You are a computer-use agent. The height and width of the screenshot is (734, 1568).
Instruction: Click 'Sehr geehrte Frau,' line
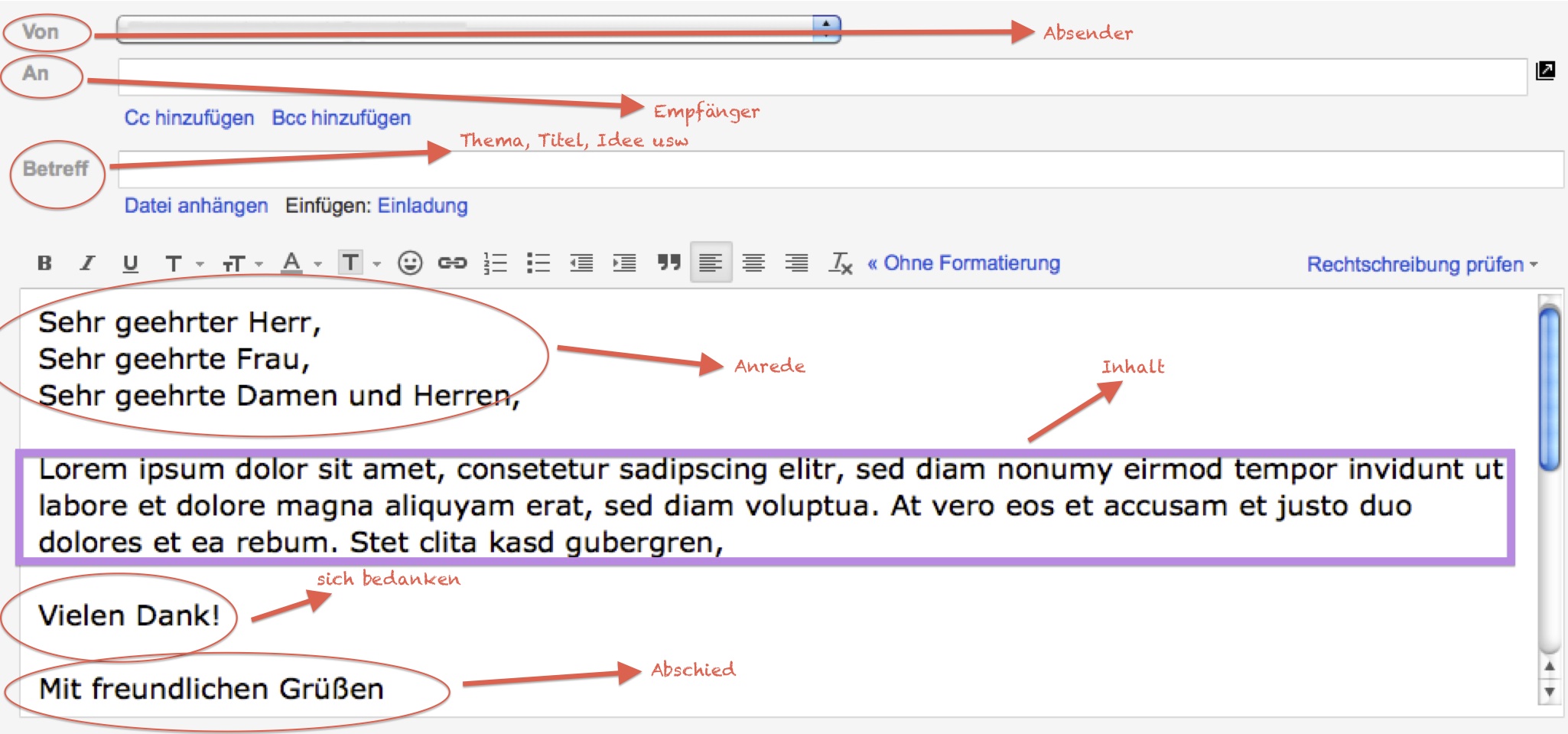[174, 359]
